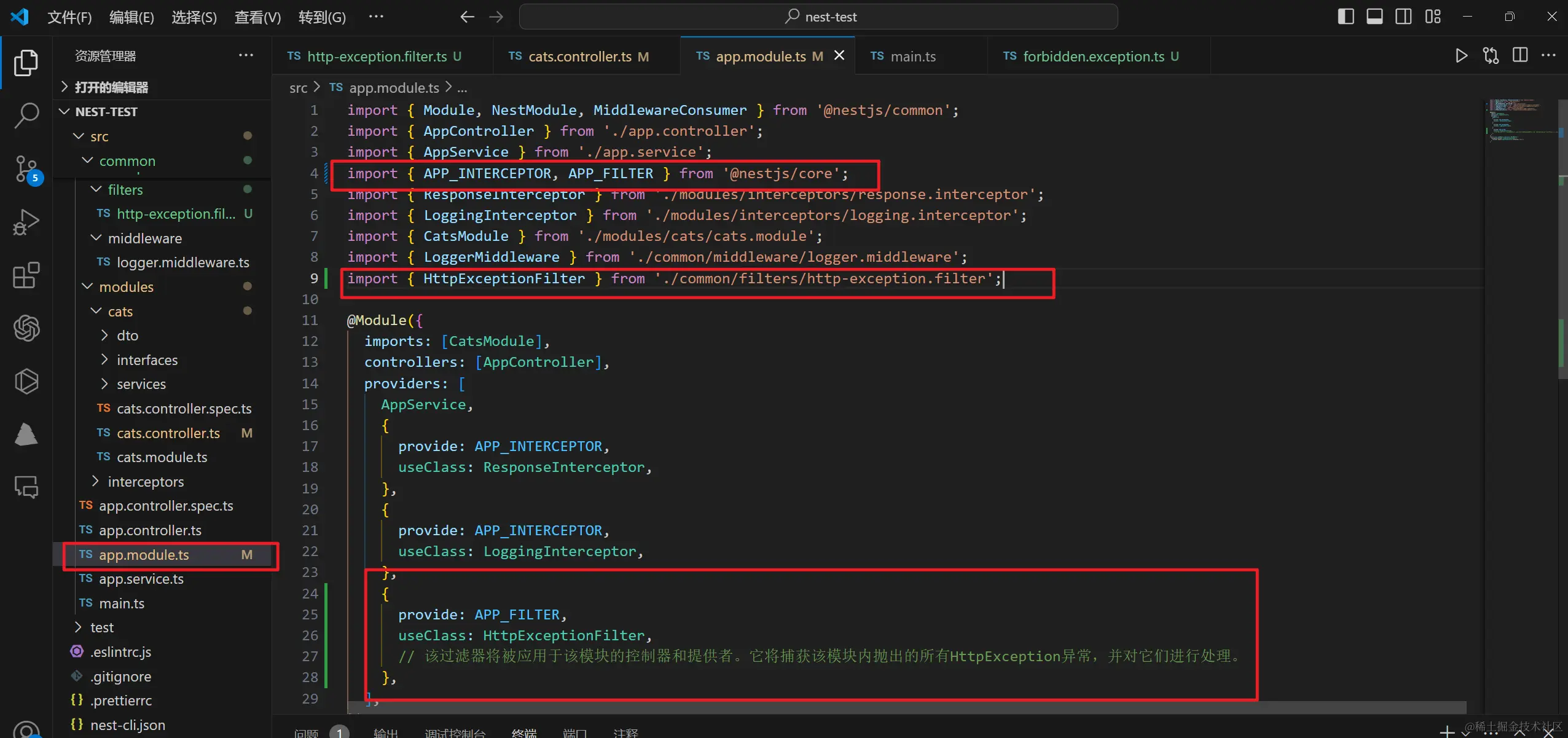Close the app.module.ts tab
The width and height of the screenshot is (1568, 738).
click(839, 55)
